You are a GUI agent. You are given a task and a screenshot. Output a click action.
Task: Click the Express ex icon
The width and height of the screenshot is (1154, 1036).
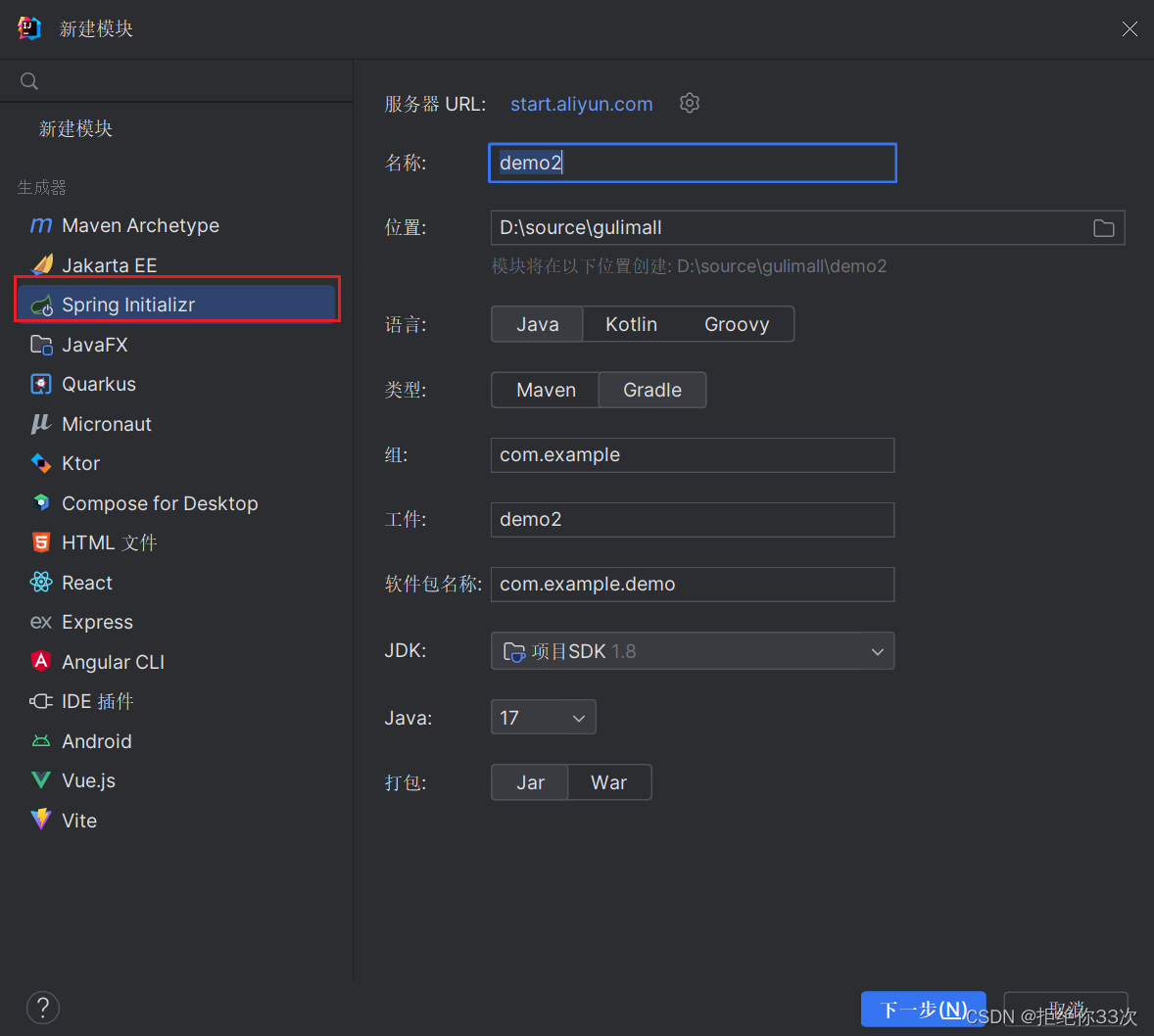41,623
